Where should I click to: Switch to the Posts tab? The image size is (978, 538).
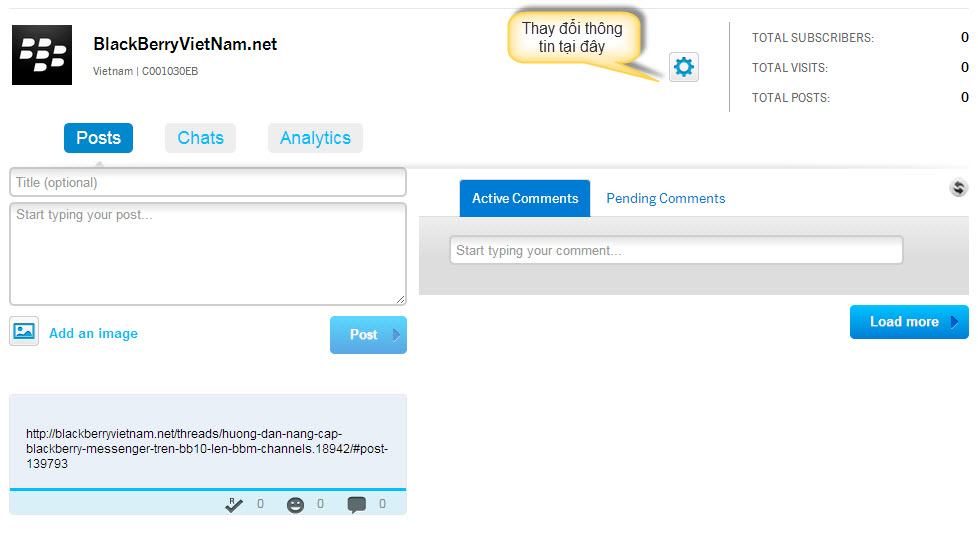pyautogui.click(x=99, y=138)
